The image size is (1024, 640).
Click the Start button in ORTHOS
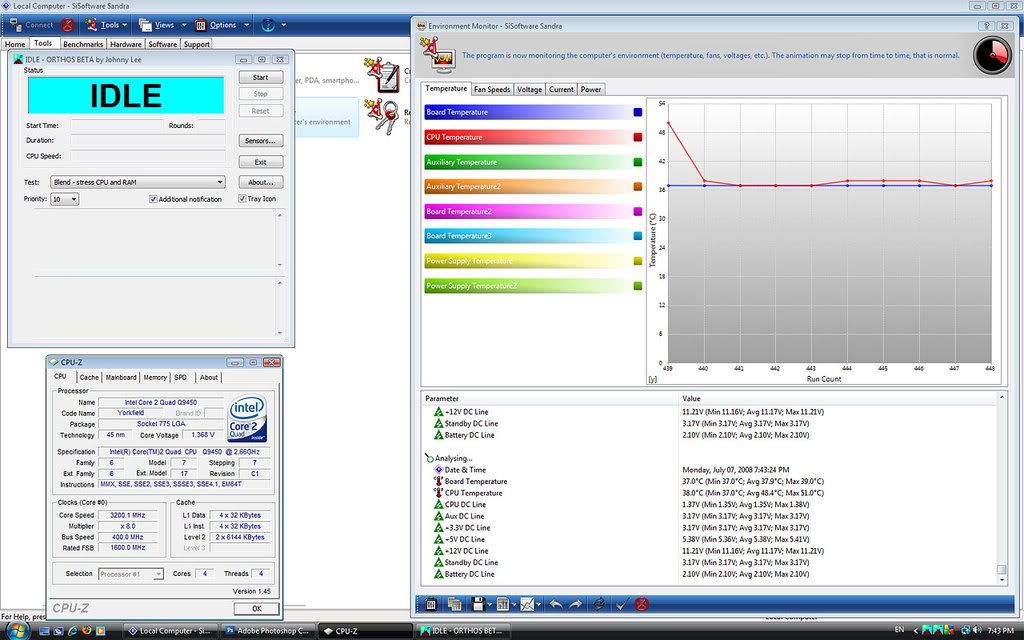(x=261, y=77)
